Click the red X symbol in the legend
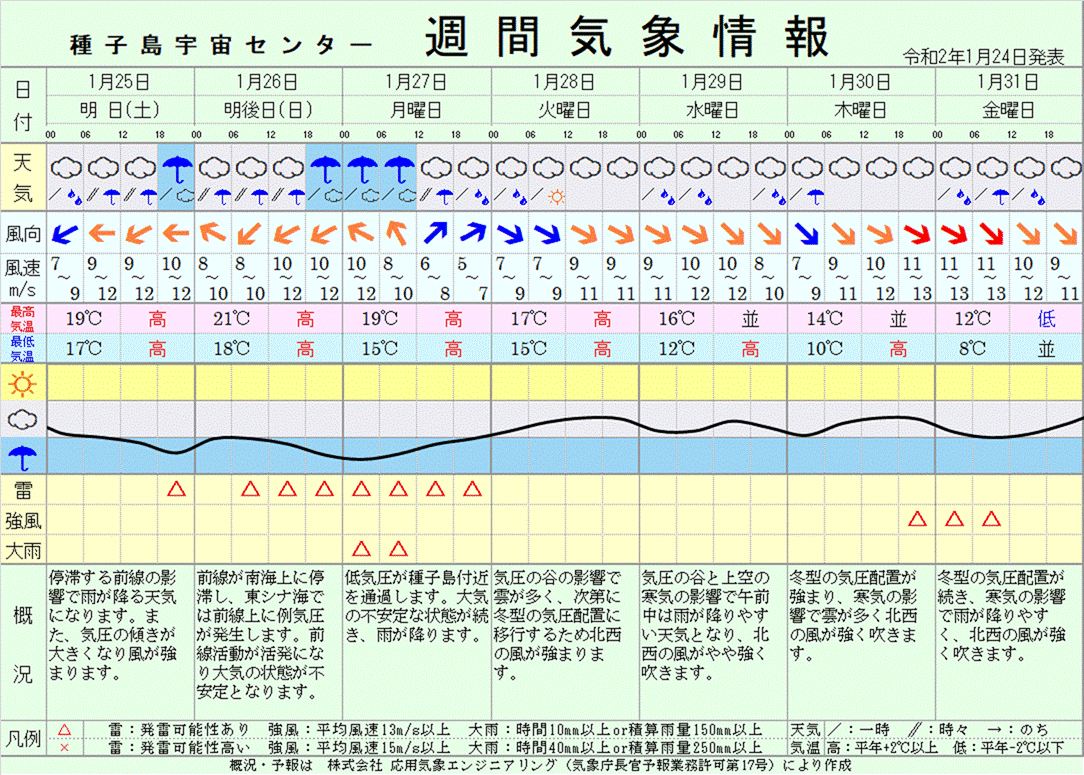 pos(65,748)
